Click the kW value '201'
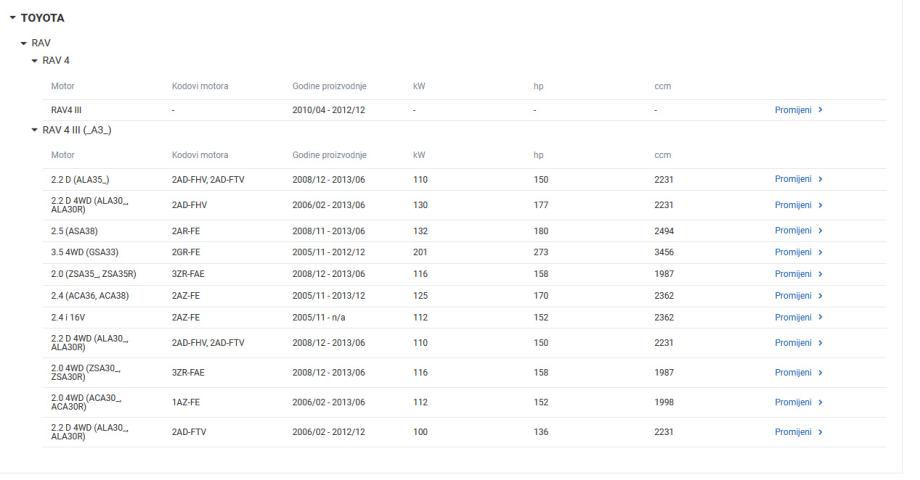The image size is (920, 480). point(420,252)
